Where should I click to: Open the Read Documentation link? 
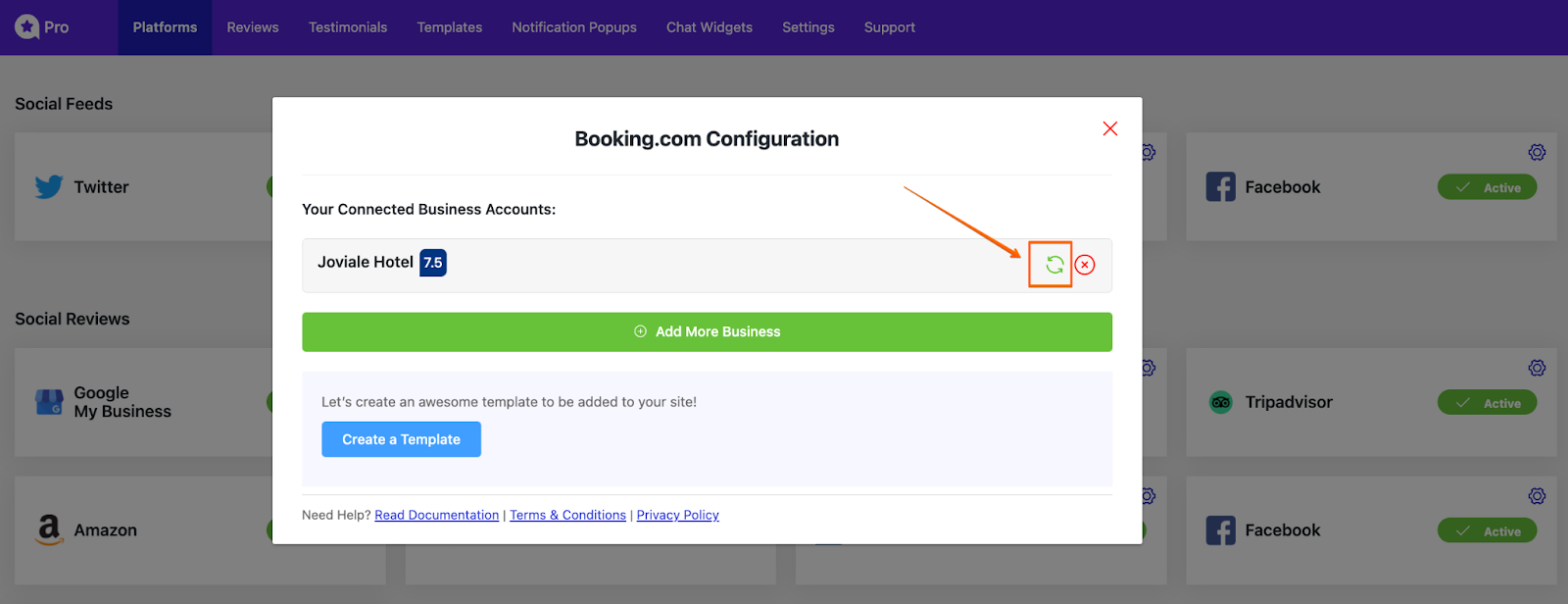point(437,515)
